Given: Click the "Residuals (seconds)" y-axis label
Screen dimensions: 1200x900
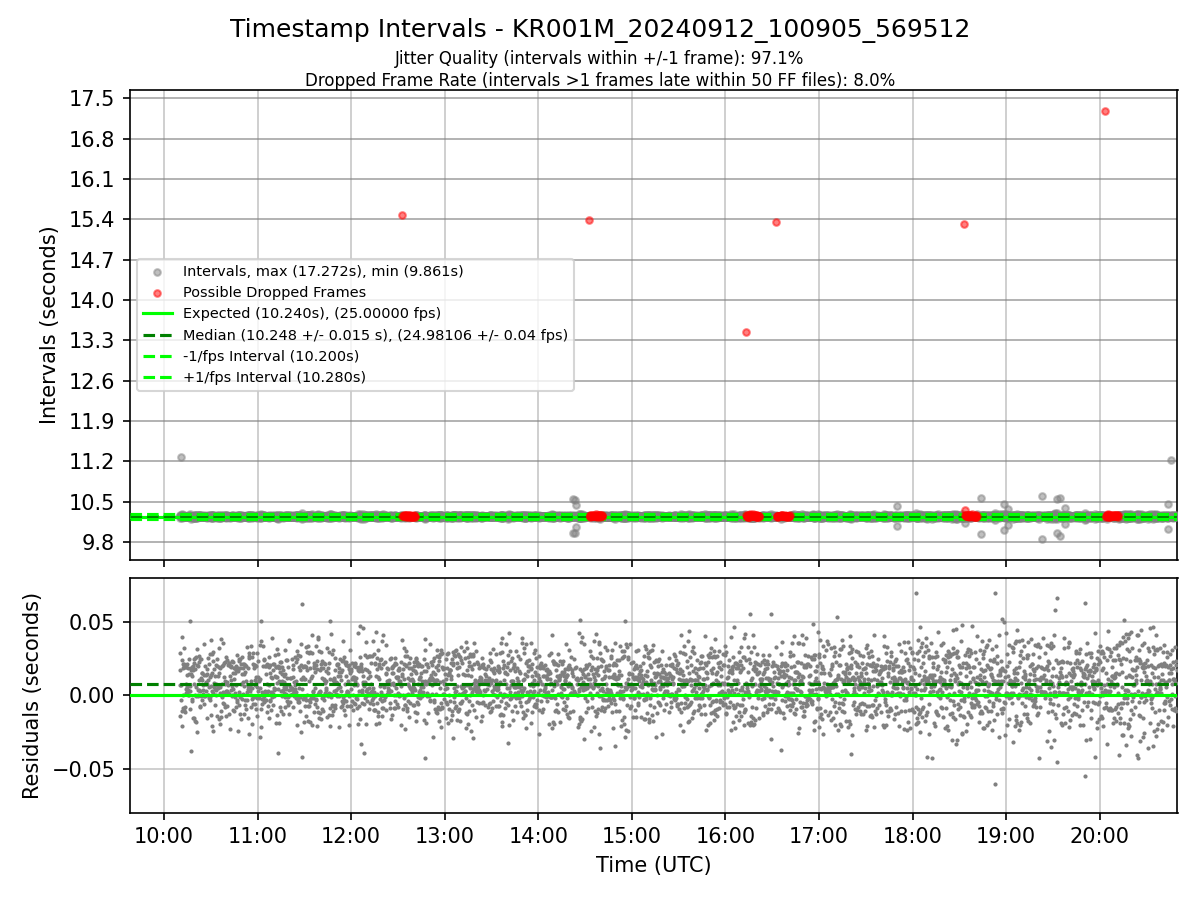Looking at the screenshot, I should pos(31,696).
